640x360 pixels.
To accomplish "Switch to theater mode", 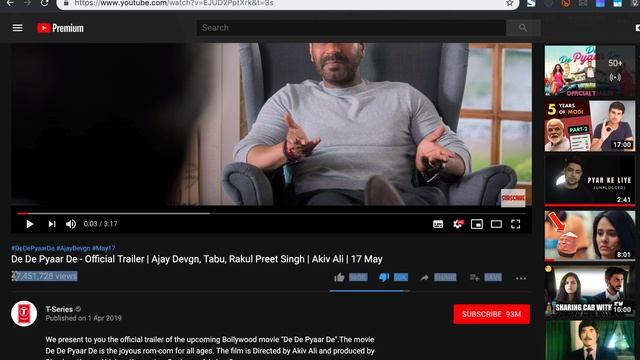I will point(496,224).
